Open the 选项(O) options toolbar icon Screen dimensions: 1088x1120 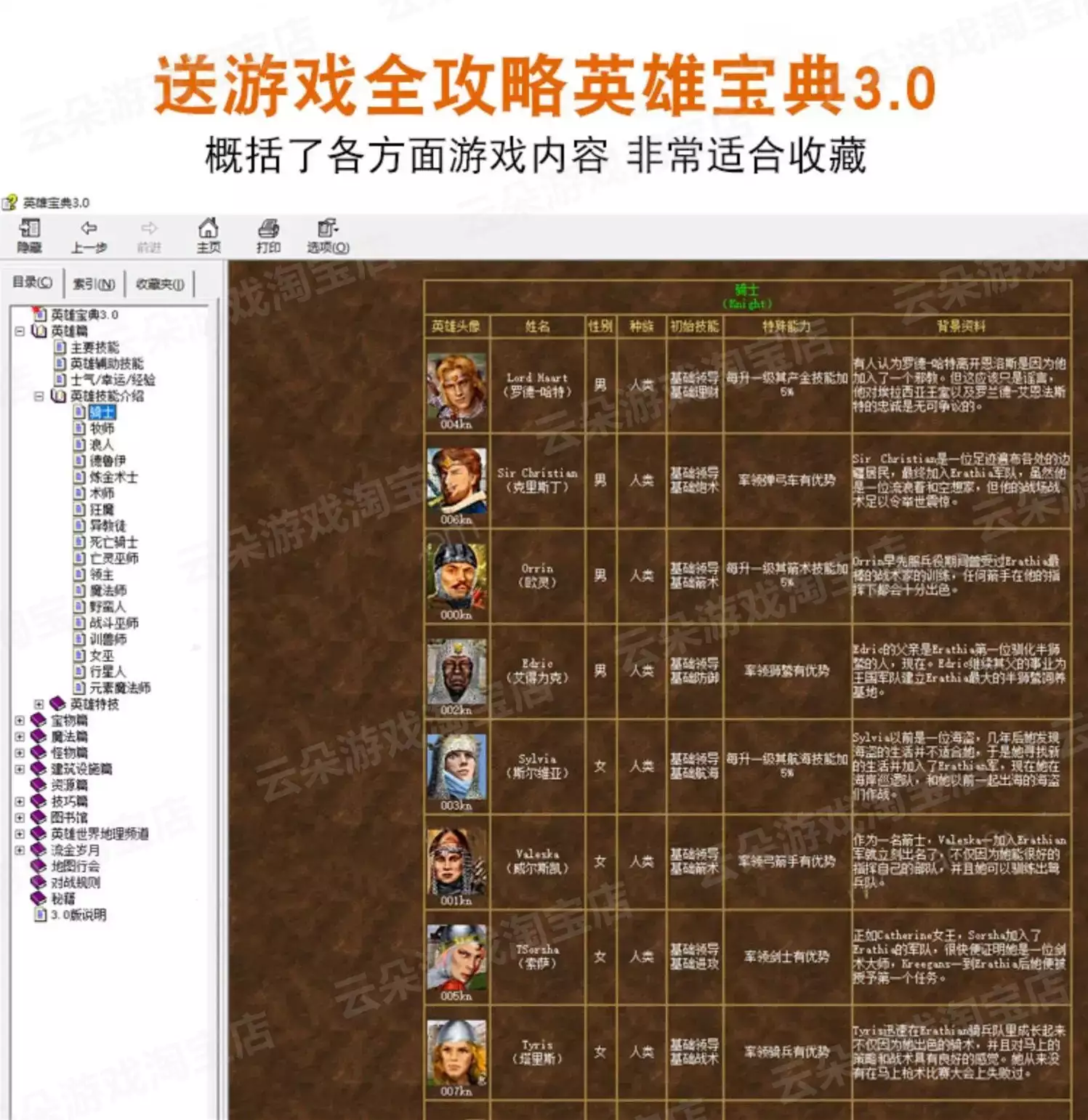point(327,236)
